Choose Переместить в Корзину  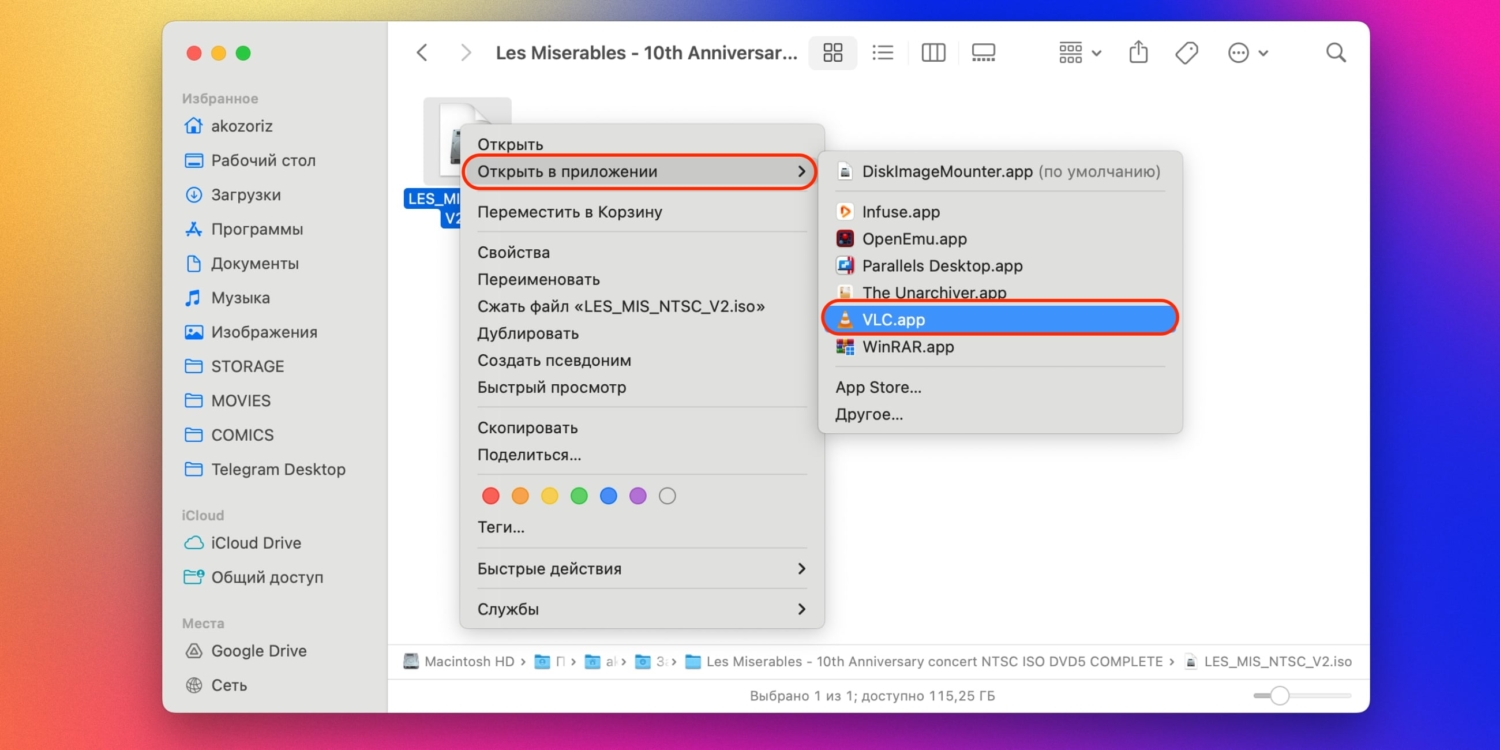569,212
